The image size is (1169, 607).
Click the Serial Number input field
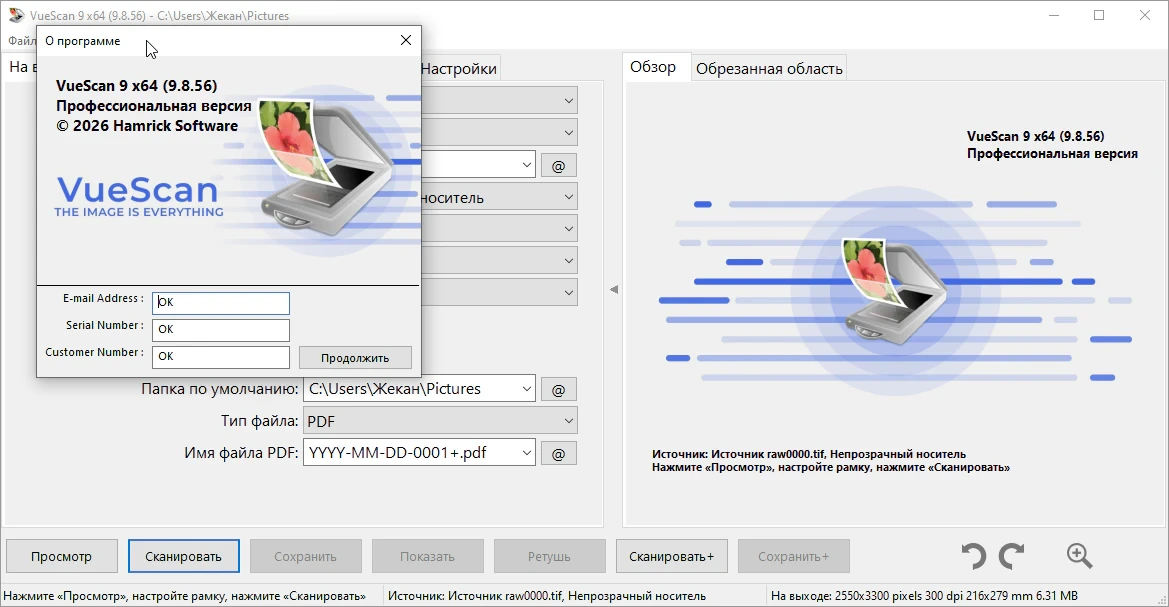(x=221, y=330)
